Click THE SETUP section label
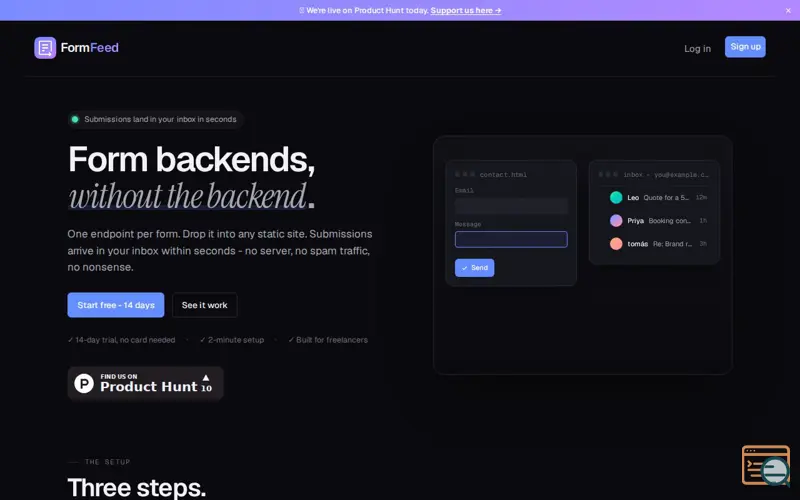The height and width of the screenshot is (500, 800). [x=107, y=462]
